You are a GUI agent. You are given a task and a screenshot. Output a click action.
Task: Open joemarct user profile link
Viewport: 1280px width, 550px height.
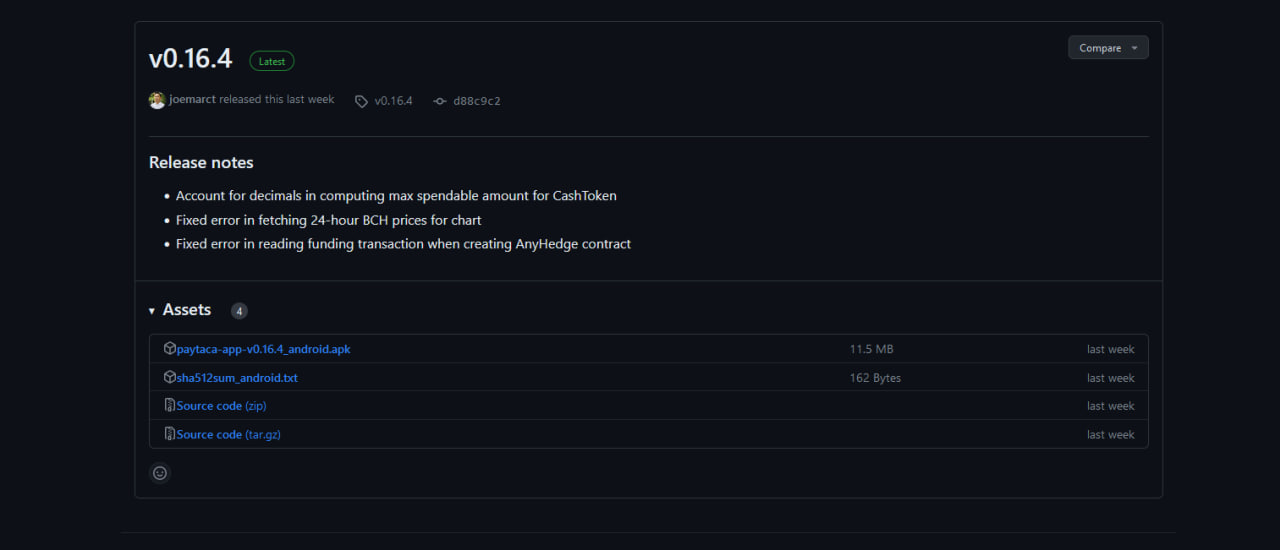pos(192,100)
